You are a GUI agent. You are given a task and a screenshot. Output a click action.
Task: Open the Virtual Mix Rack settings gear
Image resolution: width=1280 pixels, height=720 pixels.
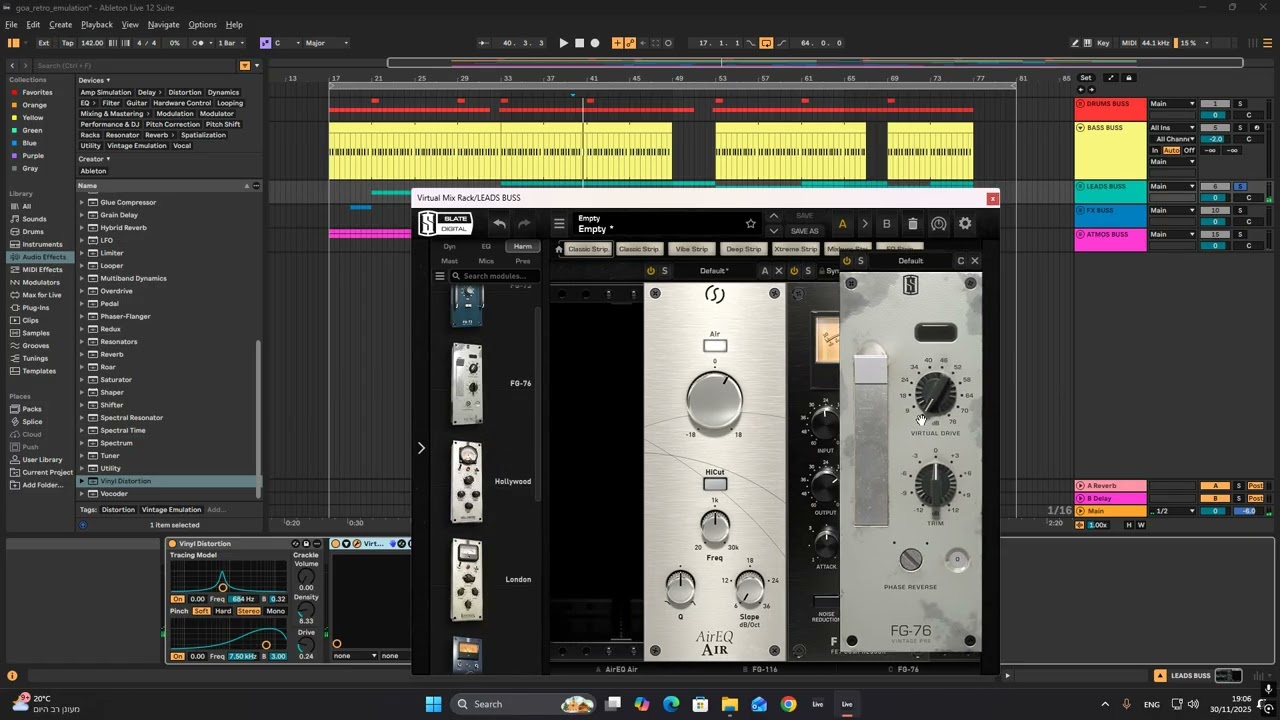click(x=965, y=224)
